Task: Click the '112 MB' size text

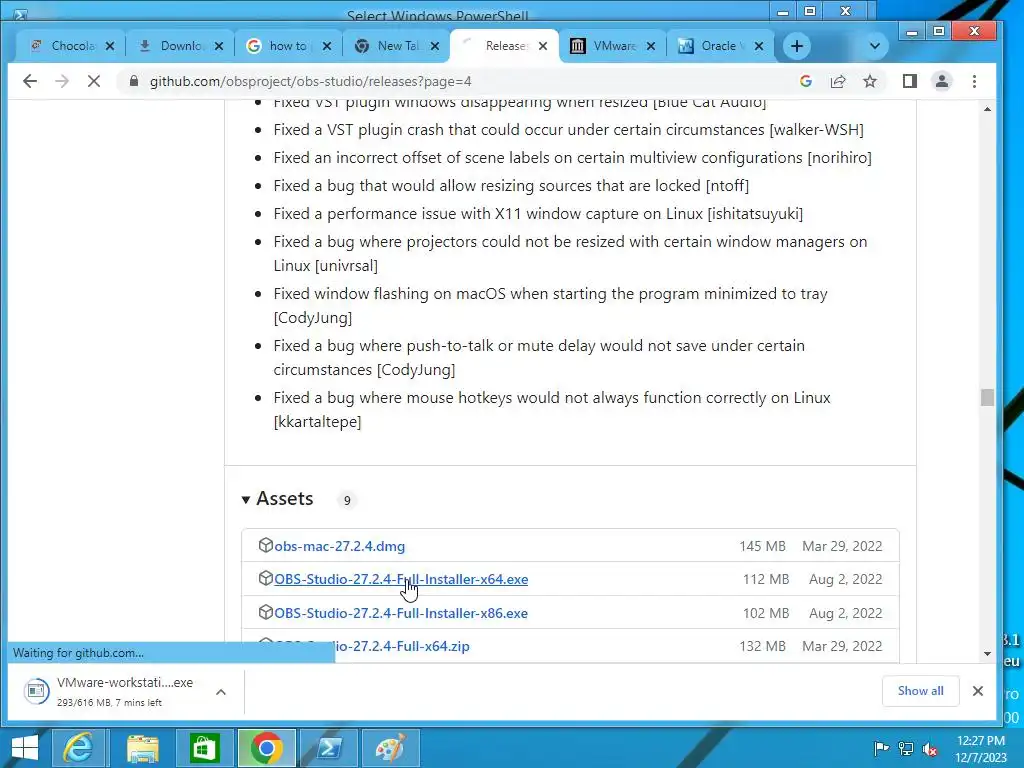Action: click(766, 579)
